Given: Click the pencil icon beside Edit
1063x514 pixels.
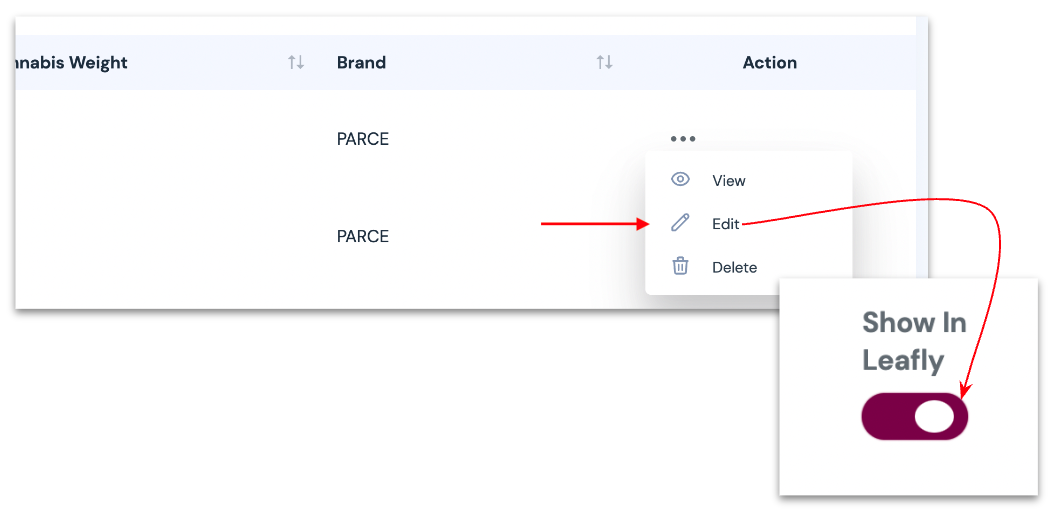Looking at the screenshot, I should (680, 223).
